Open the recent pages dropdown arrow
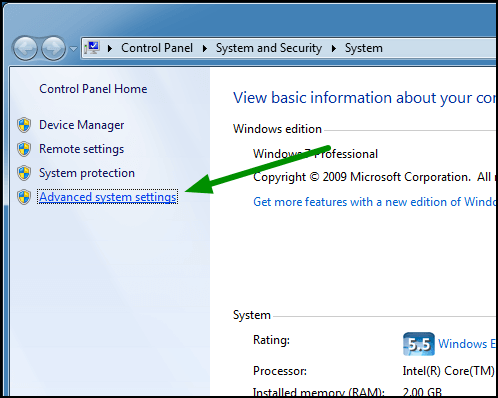Image resolution: width=498 pixels, height=398 pixels. (73, 49)
